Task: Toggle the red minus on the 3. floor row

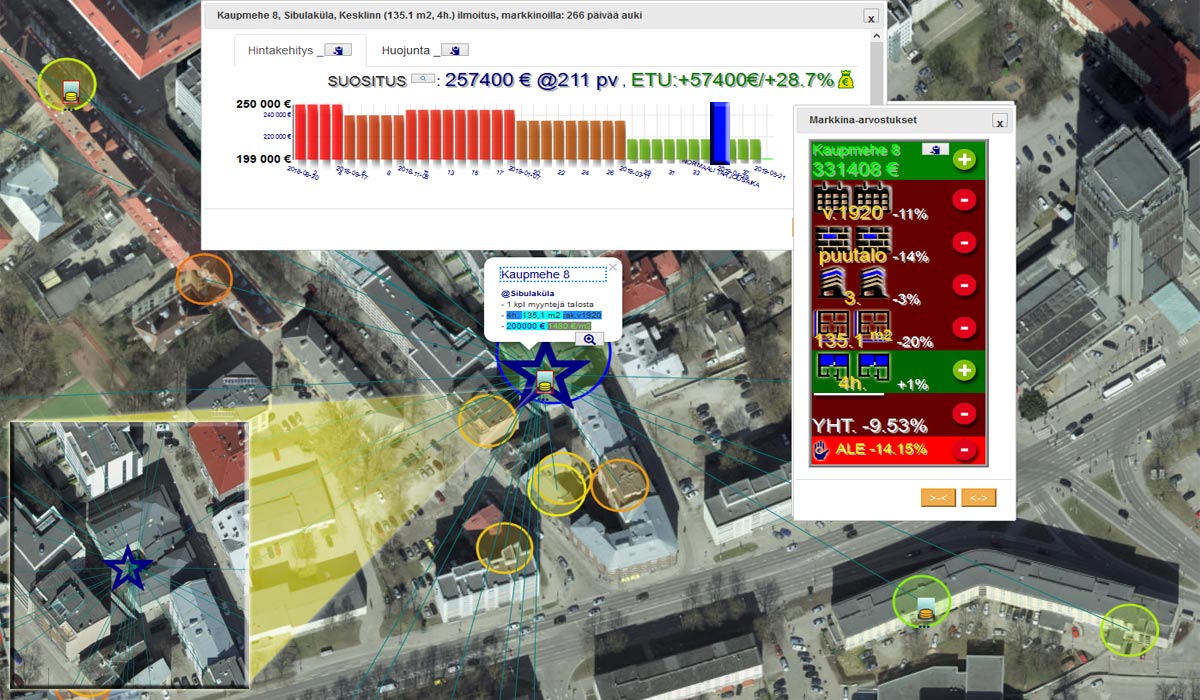Action: [x=964, y=285]
